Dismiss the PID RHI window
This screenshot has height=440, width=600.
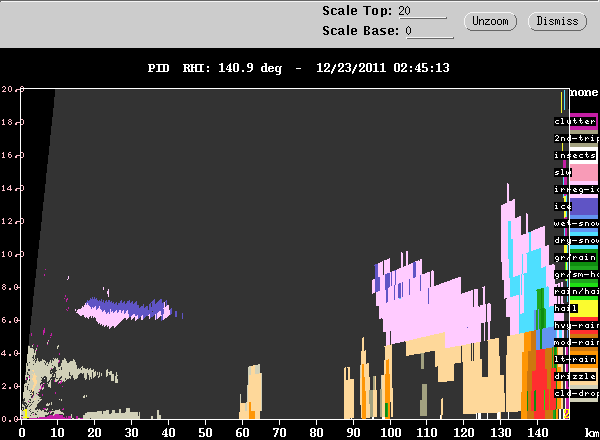[x=557, y=21]
